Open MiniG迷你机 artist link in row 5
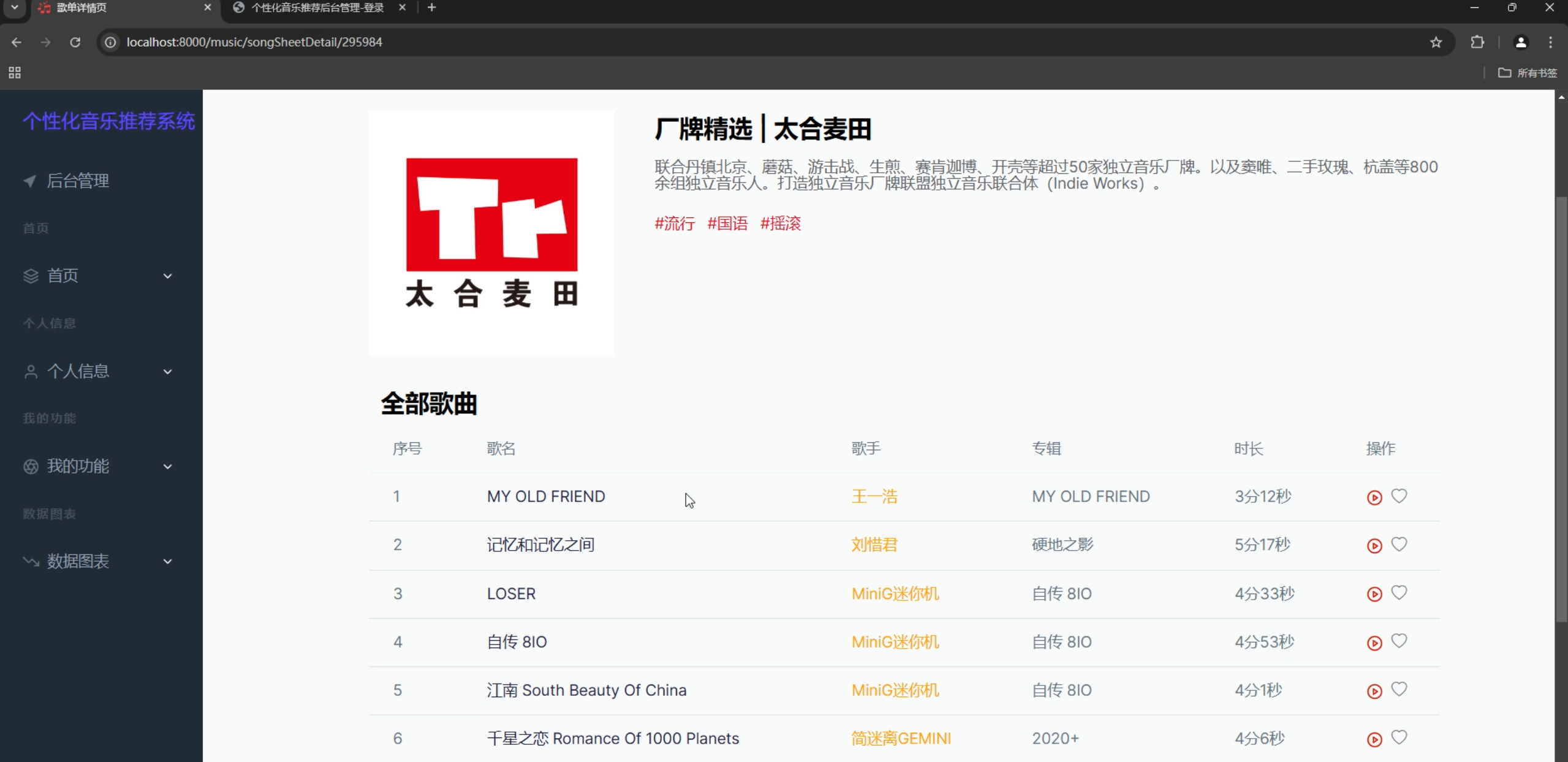Screen dimensions: 1568x762 click(x=895, y=690)
